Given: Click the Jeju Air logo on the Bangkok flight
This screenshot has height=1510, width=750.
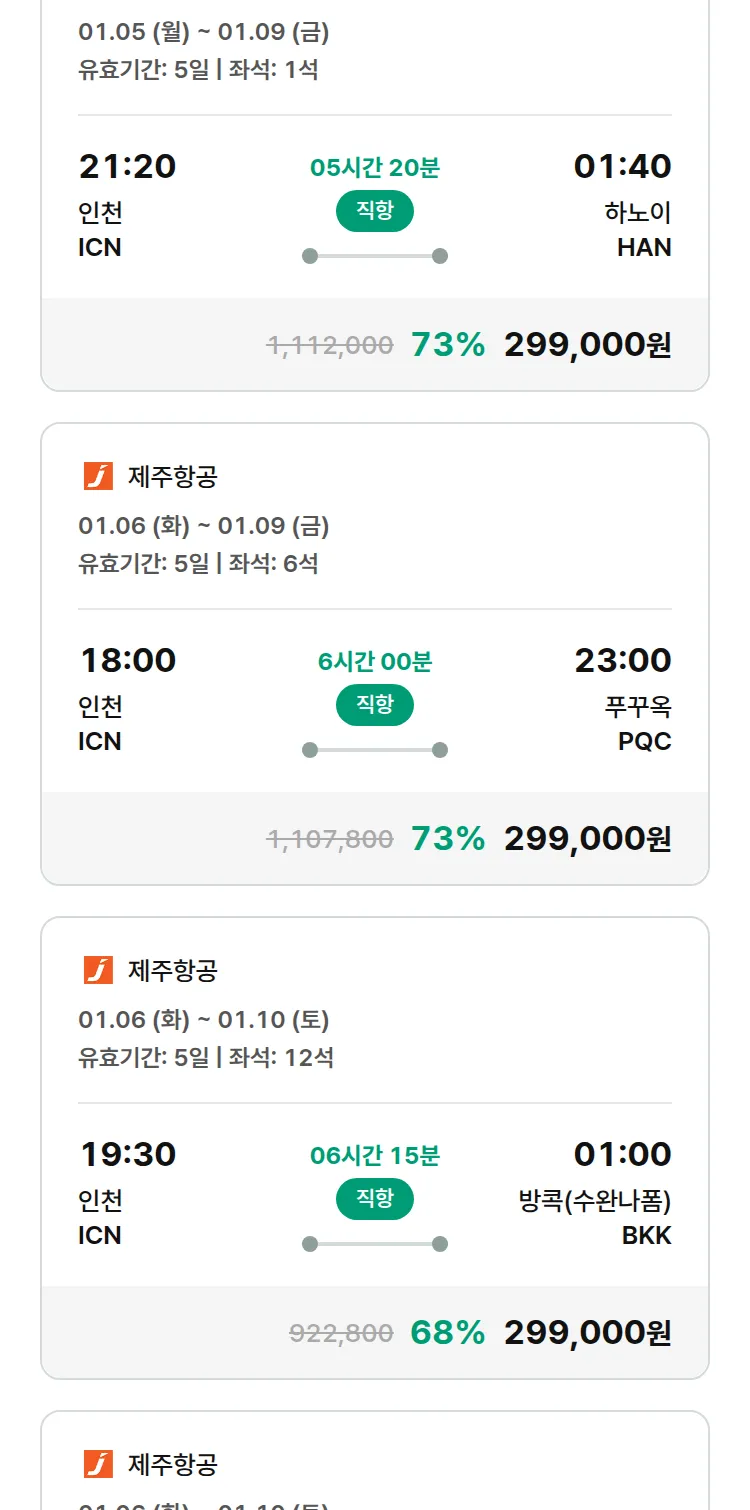Looking at the screenshot, I should tap(98, 970).
